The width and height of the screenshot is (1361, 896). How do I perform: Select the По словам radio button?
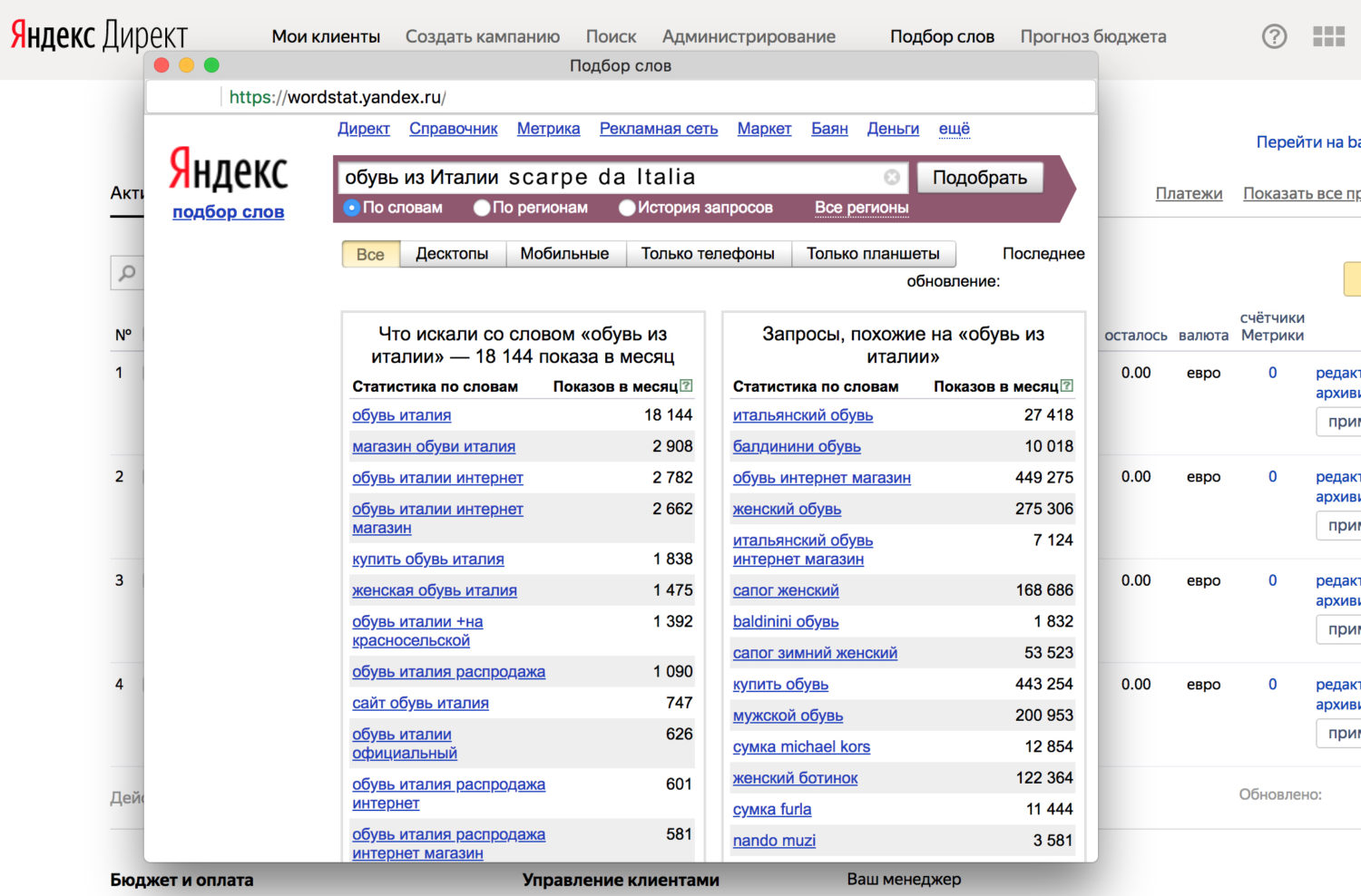click(x=352, y=208)
